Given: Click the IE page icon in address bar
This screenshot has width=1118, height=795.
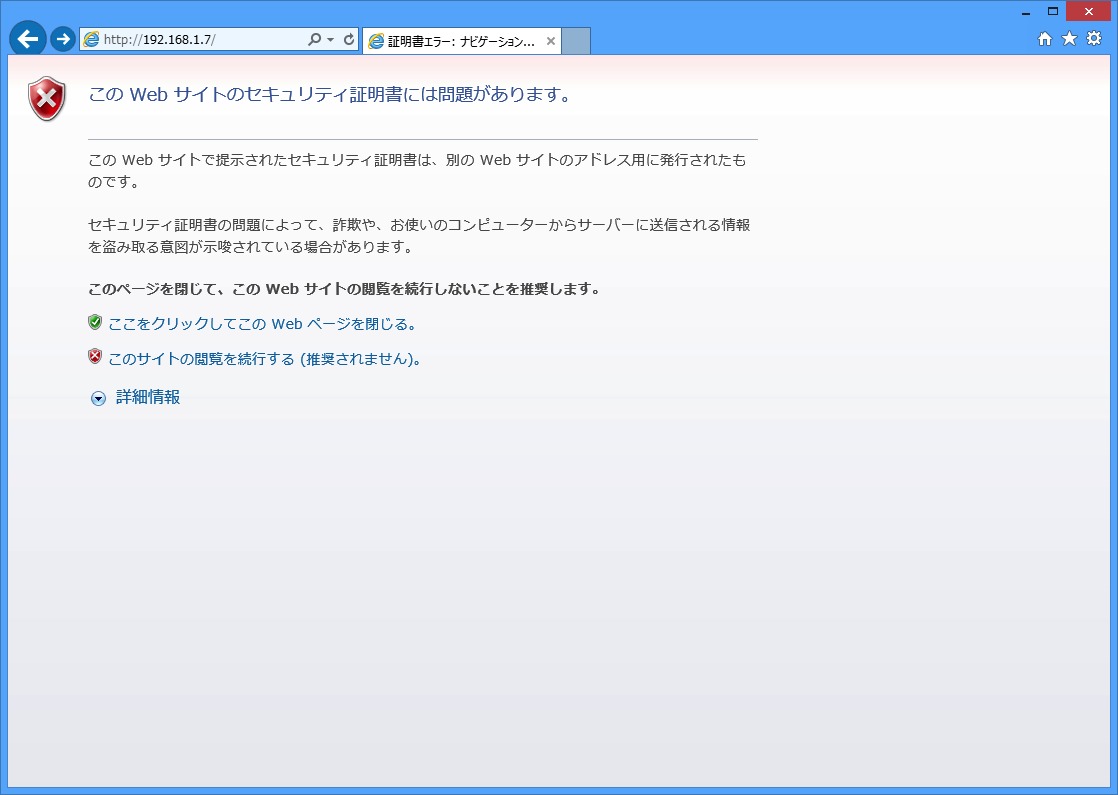Looking at the screenshot, I should [92, 40].
